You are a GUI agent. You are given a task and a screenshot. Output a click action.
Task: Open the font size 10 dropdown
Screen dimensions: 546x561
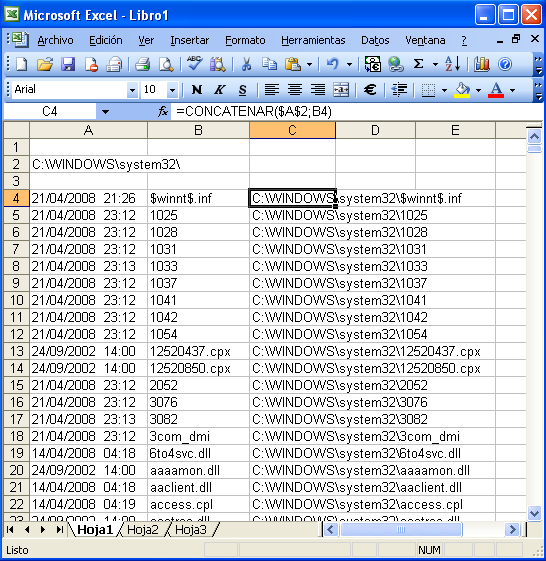[172, 90]
